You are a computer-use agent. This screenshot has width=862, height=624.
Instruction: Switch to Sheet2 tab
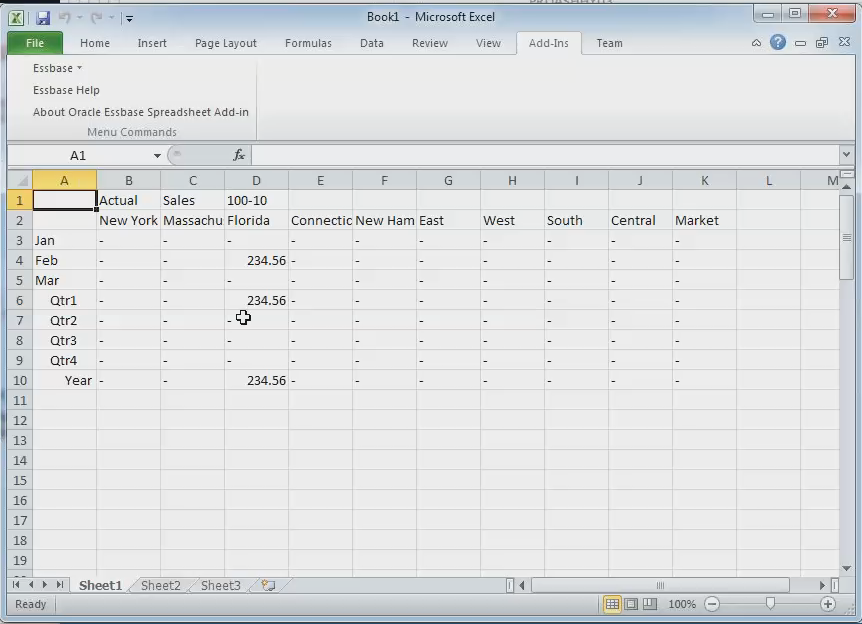point(161,586)
